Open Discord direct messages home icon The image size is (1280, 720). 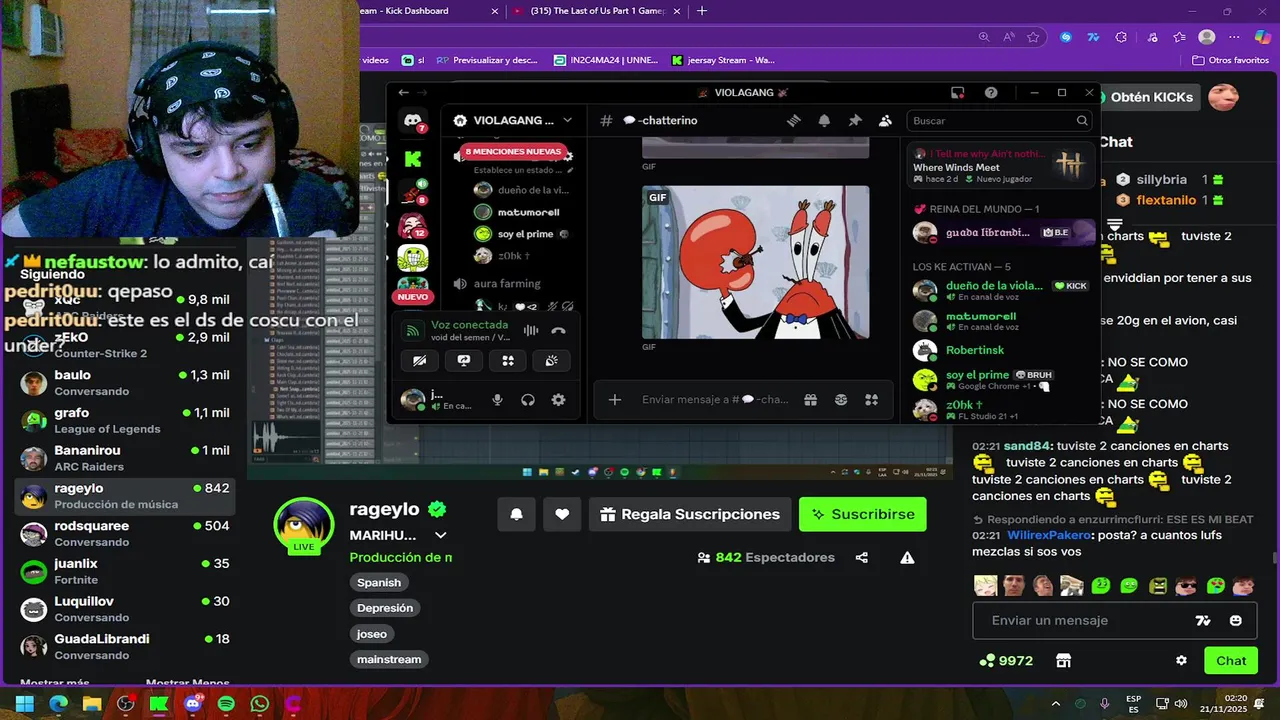[413, 121]
